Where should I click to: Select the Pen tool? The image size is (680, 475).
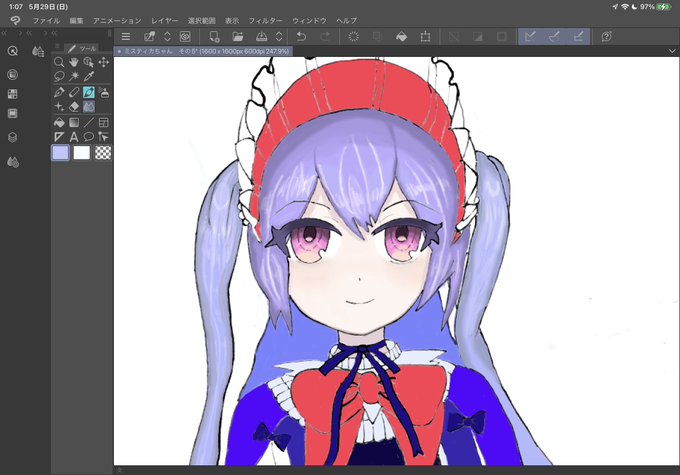pyautogui.click(x=59, y=92)
